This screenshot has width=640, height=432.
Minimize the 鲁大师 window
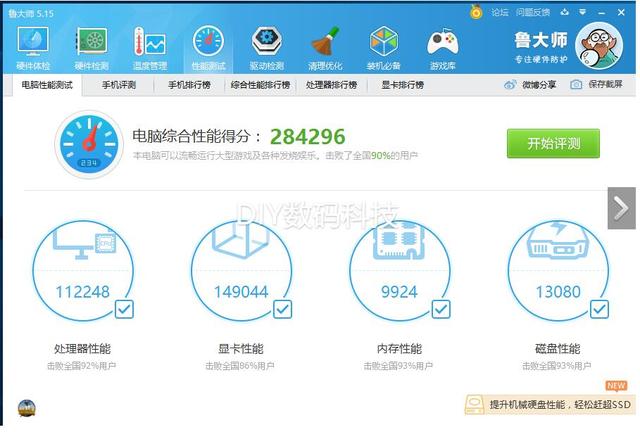(x=602, y=13)
